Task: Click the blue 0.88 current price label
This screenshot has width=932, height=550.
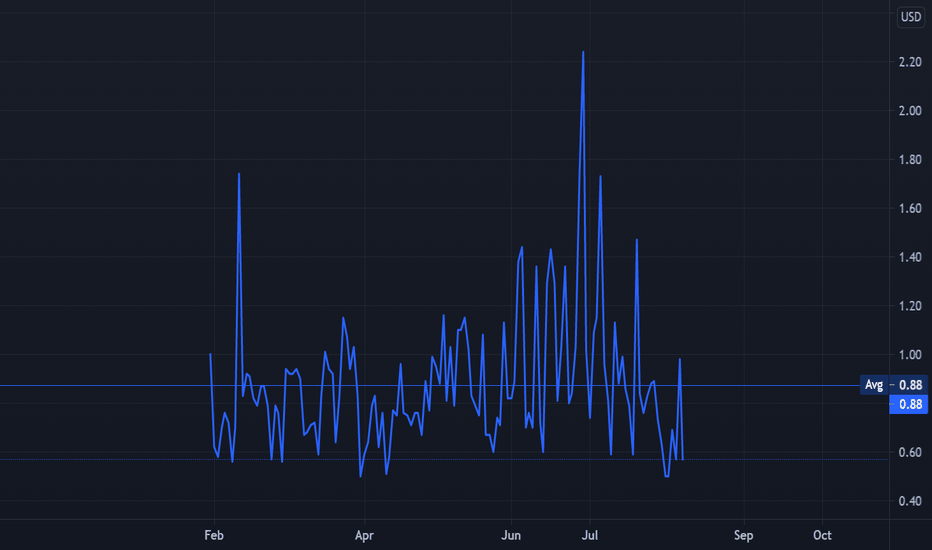Action: pyautogui.click(x=908, y=404)
